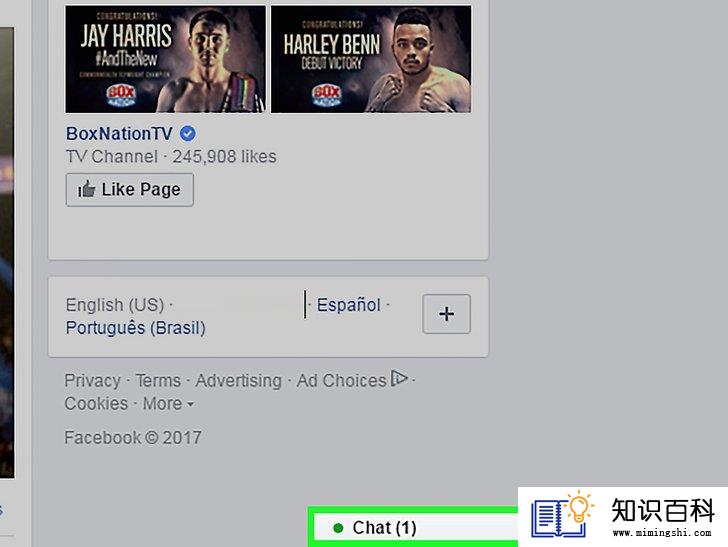Viewport: 728px width, 547px height.
Task: Click the thumbs-up icon on Like Page
Action: click(86, 189)
